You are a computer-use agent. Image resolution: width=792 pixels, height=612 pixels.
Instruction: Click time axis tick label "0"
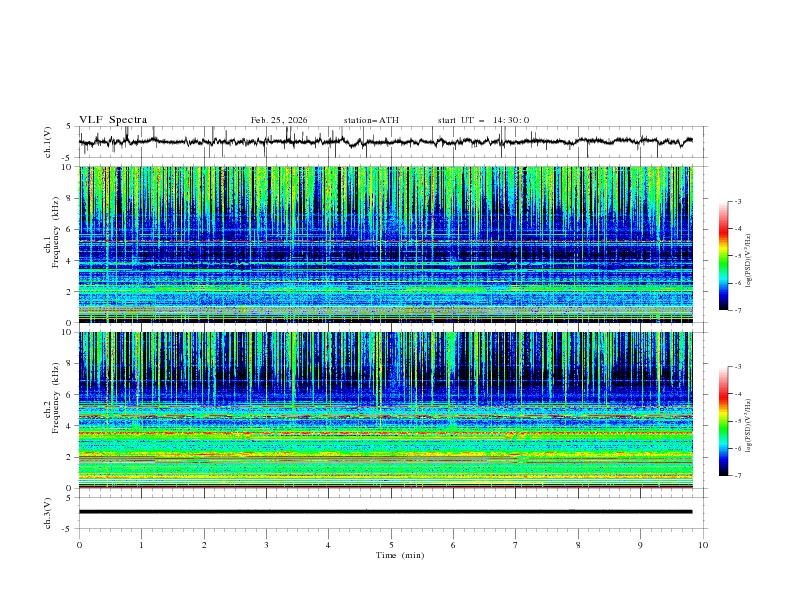(79, 545)
